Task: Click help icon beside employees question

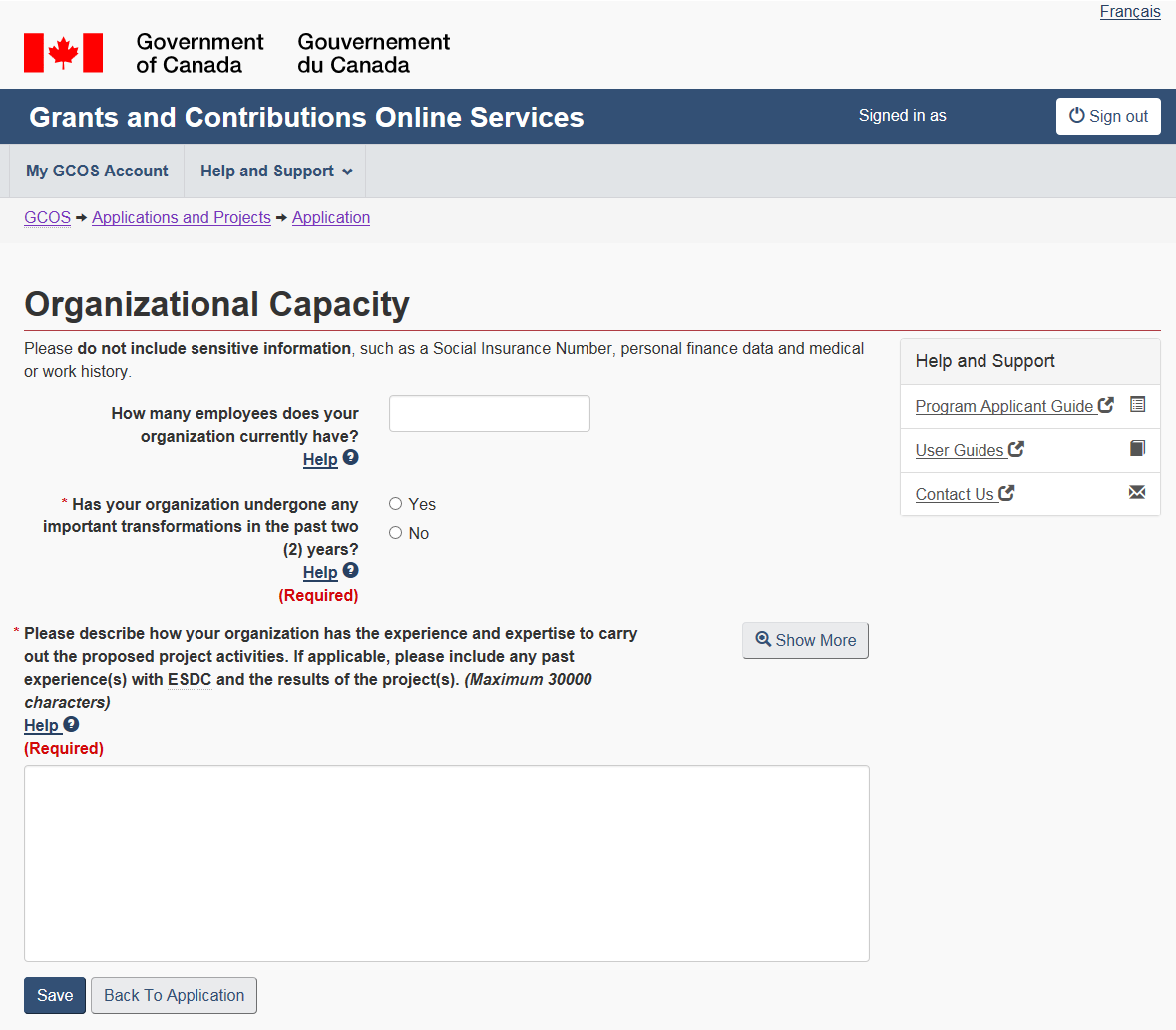Action: 350,458
